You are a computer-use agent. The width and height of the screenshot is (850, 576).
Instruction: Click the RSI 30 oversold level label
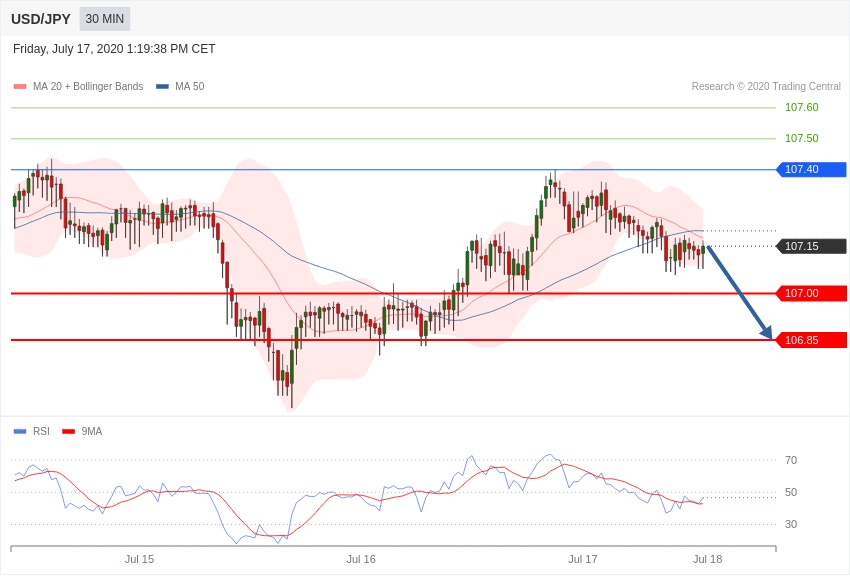(791, 524)
